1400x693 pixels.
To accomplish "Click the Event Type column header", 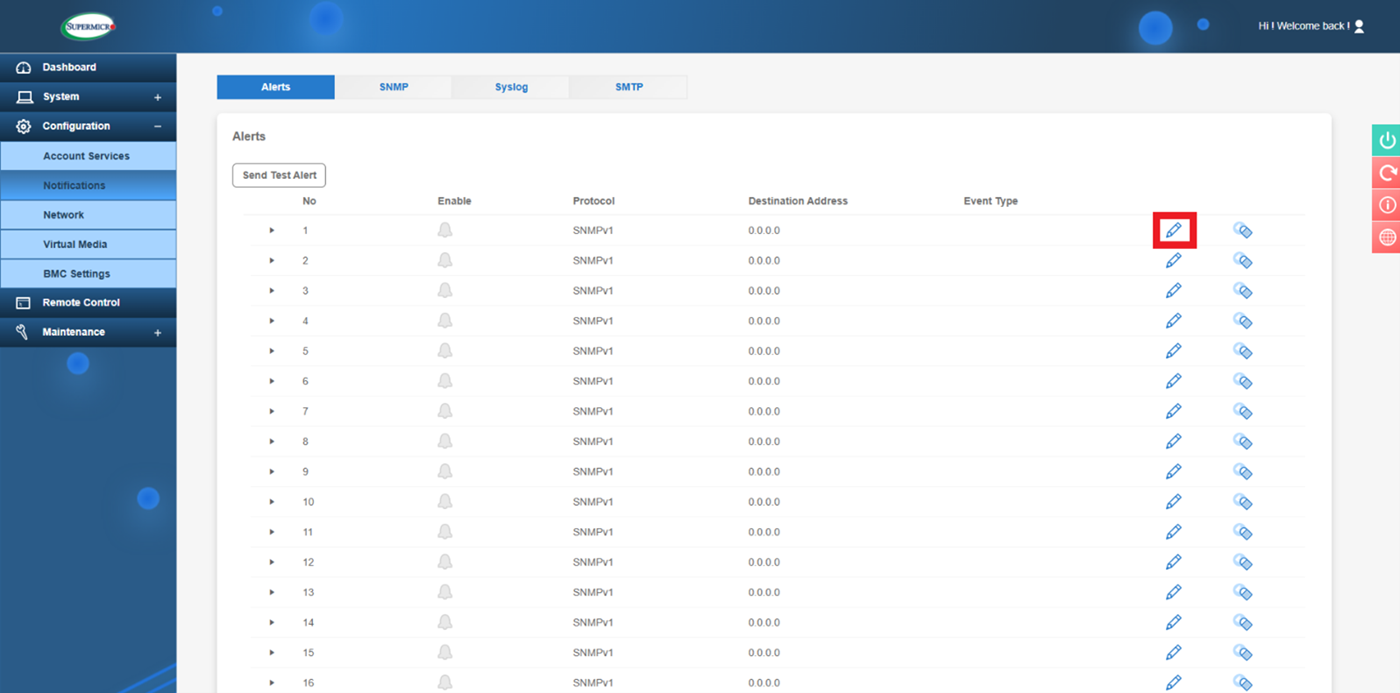I will (991, 201).
